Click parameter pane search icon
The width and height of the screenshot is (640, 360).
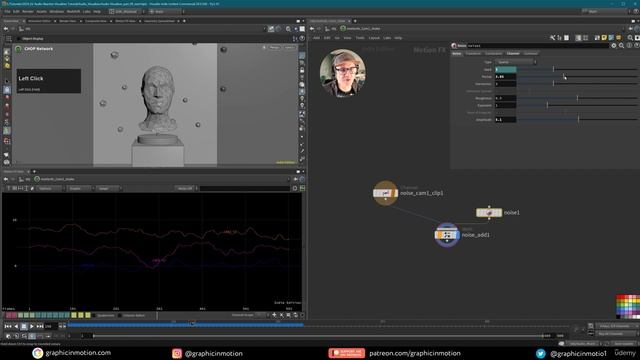click(x=621, y=46)
